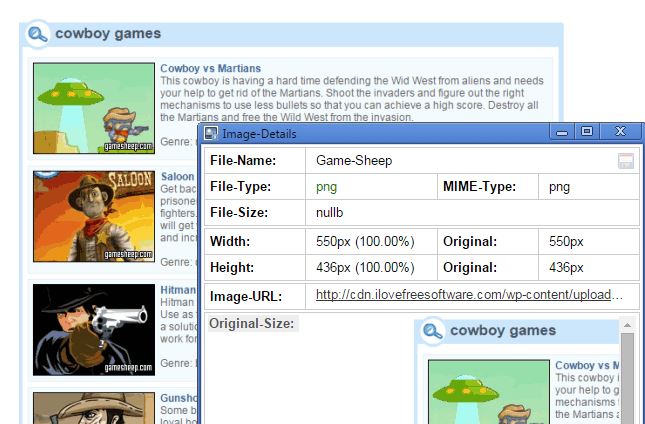Click the Genre label under Saloon
645x424 pixels.
click(x=176, y=262)
